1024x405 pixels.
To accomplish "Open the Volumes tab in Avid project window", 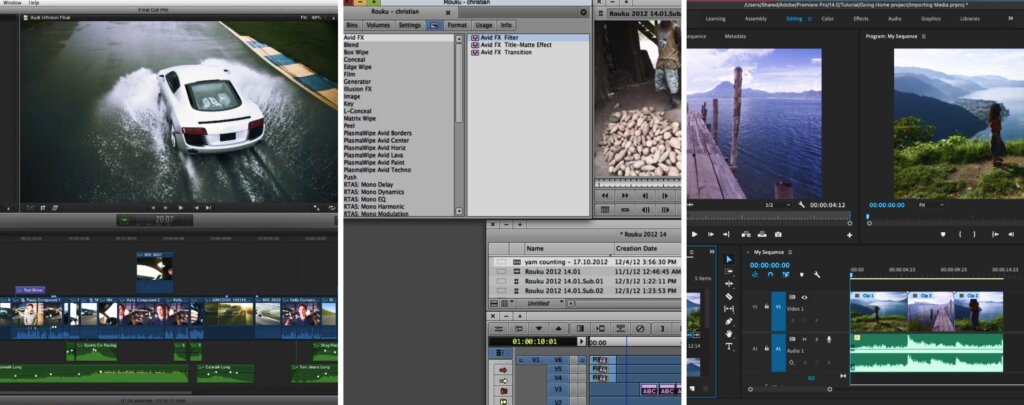I will 378,25.
